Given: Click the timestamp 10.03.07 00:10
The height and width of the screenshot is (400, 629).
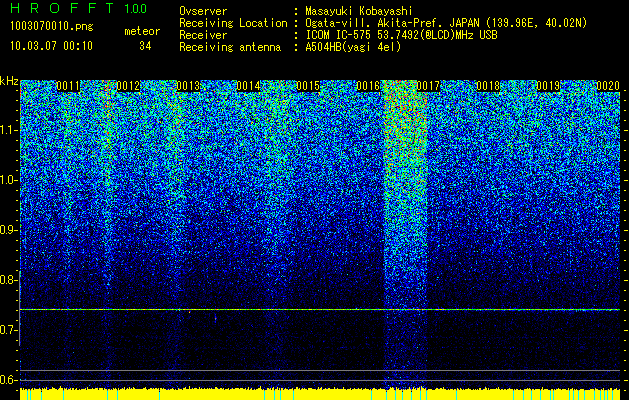Looking at the screenshot, I should pyautogui.click(x=51, y=46).
